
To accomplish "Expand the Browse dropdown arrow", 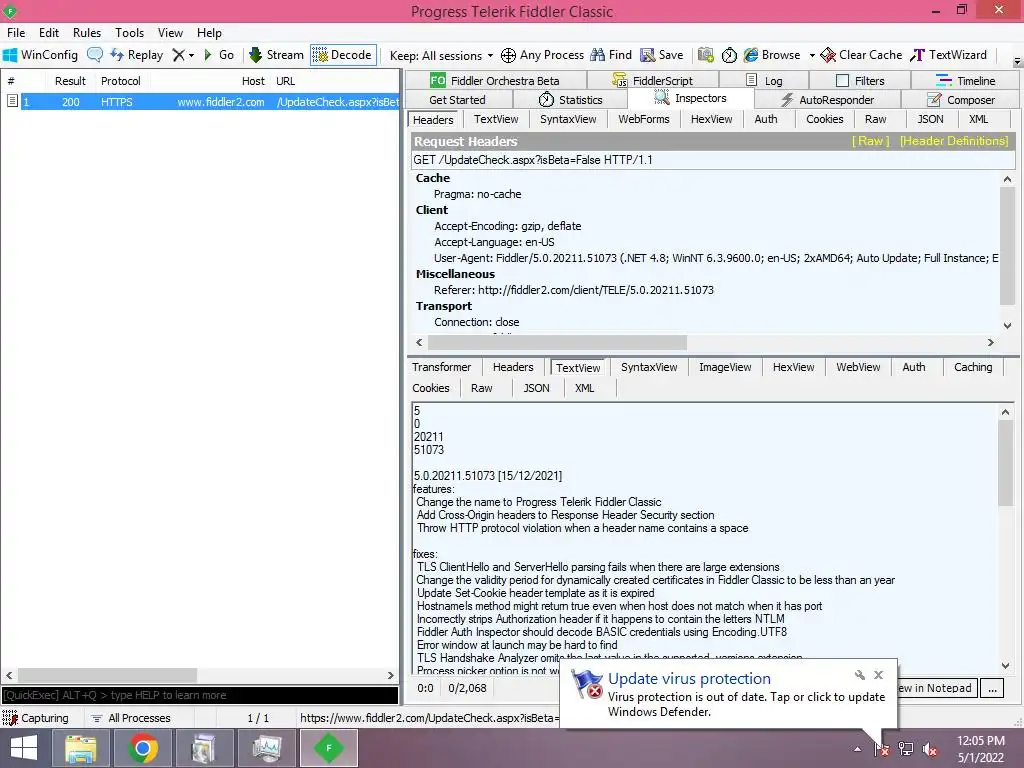I will click(812, 56).
